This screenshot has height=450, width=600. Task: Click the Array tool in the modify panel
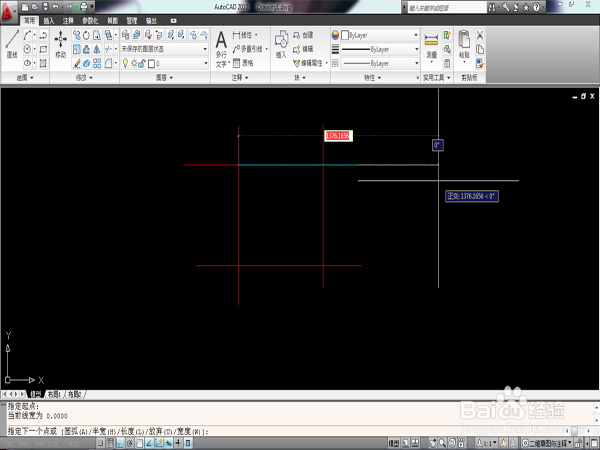[x=97, y=63]
